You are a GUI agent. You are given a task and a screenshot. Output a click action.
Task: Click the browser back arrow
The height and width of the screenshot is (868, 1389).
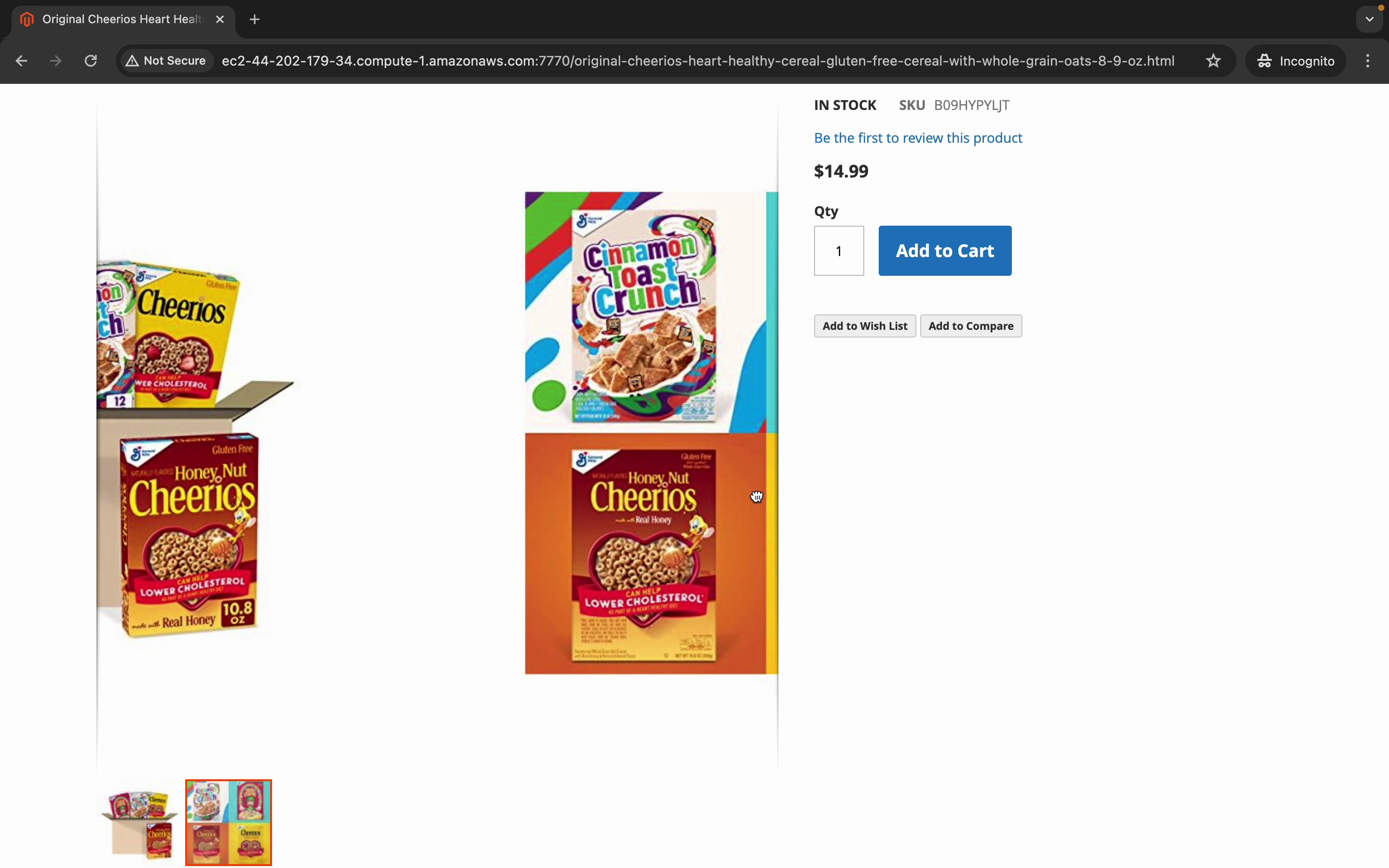coord(21,61)
